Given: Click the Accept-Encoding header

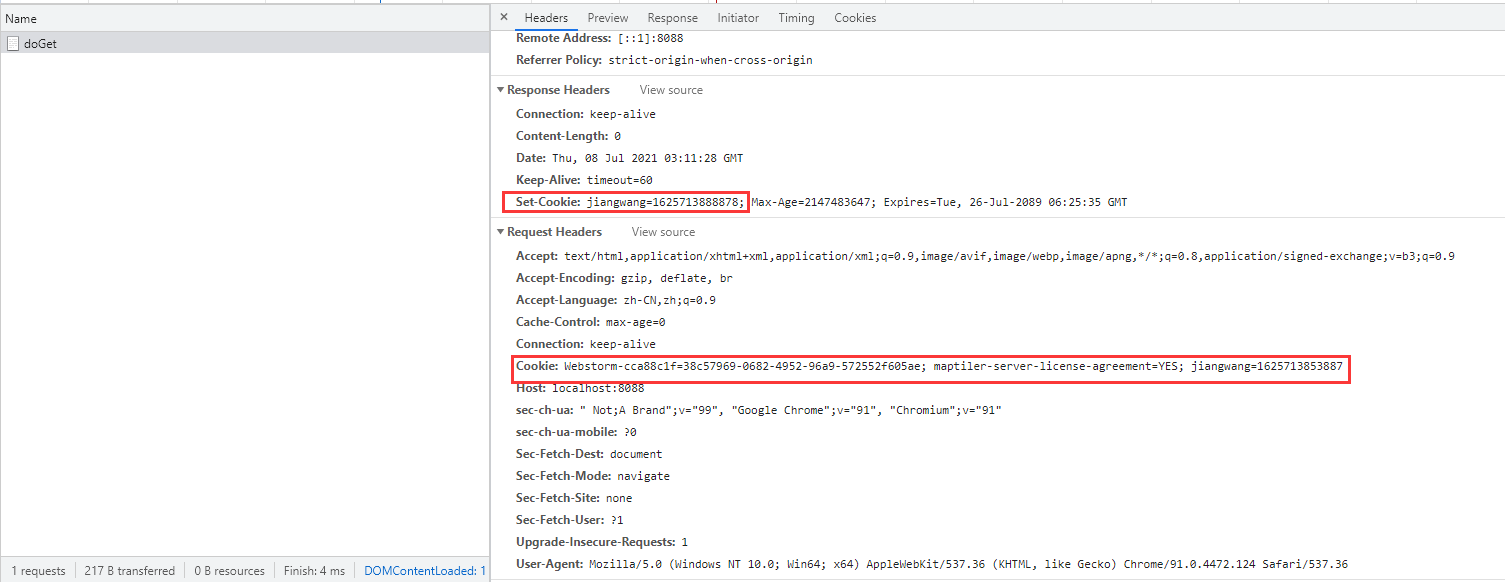Looking at the screenshot, I should tap(626, 278).
